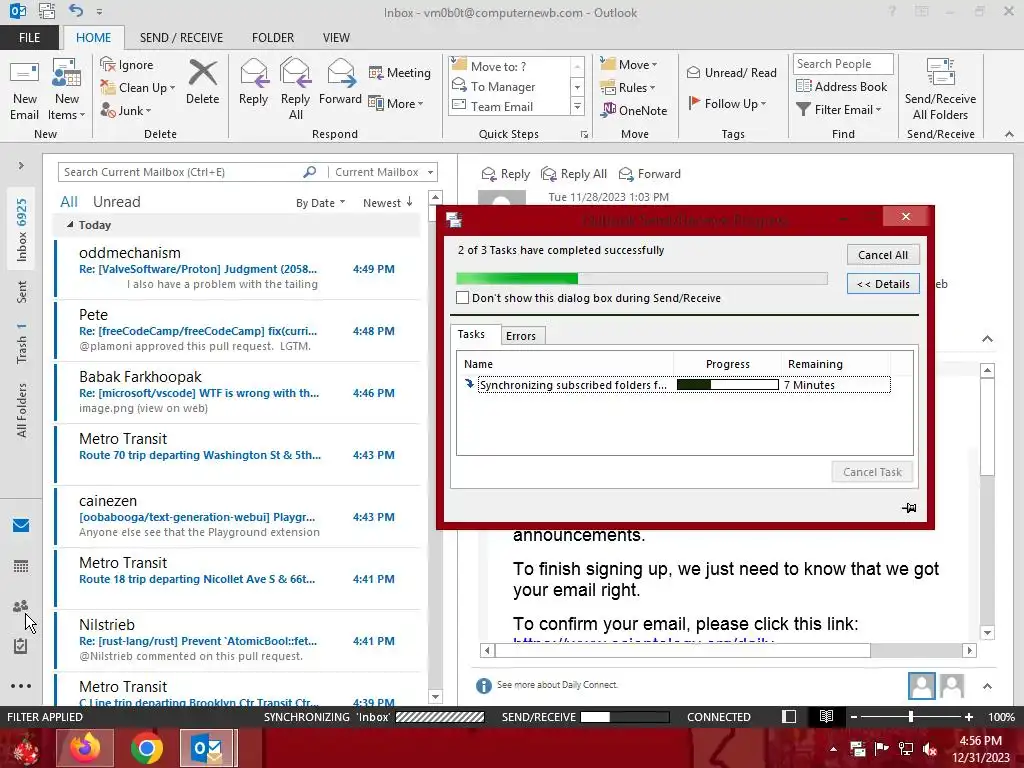This screenshot has height=768, width=1024.
Task: Toggle Unread/Read status
Action: pyautogui.click(x=731, y=72)
